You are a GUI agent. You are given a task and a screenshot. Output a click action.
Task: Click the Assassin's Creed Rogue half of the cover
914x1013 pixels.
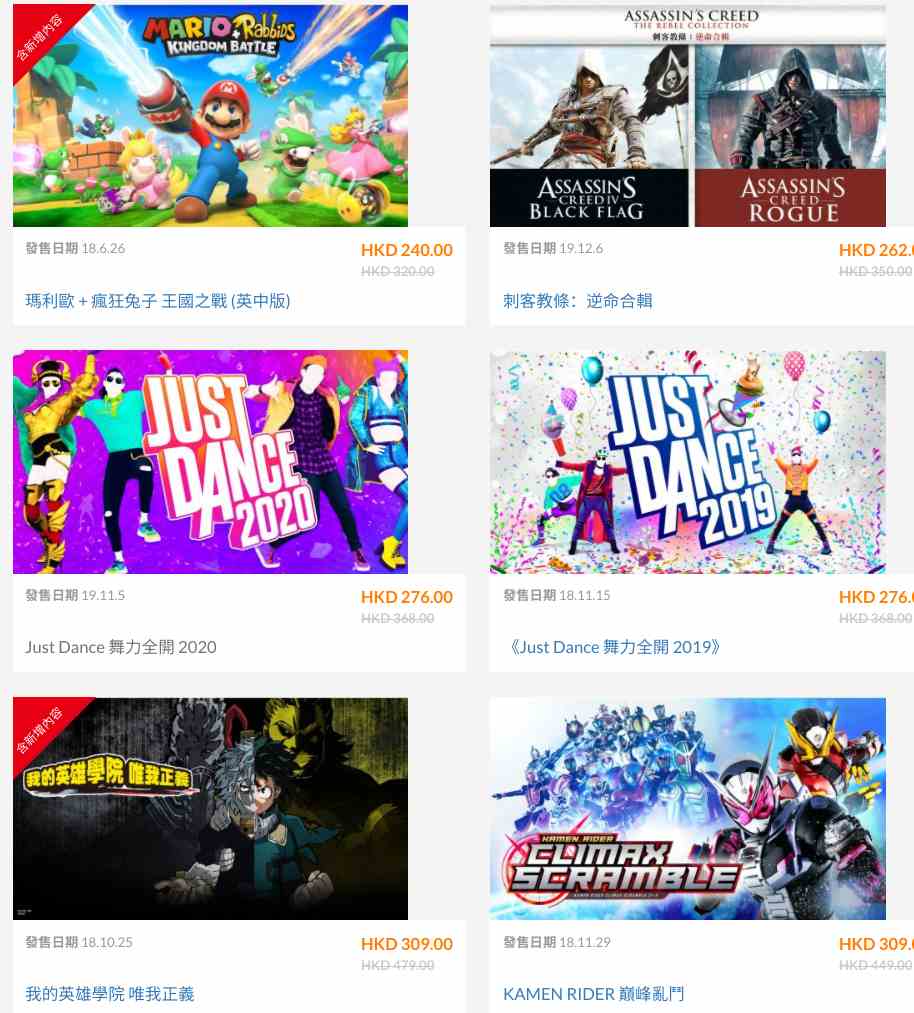coord(790,135)
